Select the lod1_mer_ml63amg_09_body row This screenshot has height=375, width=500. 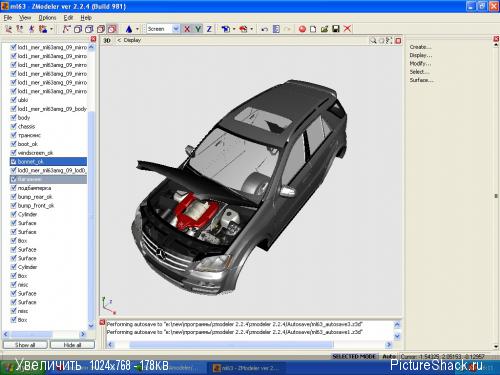49,109
